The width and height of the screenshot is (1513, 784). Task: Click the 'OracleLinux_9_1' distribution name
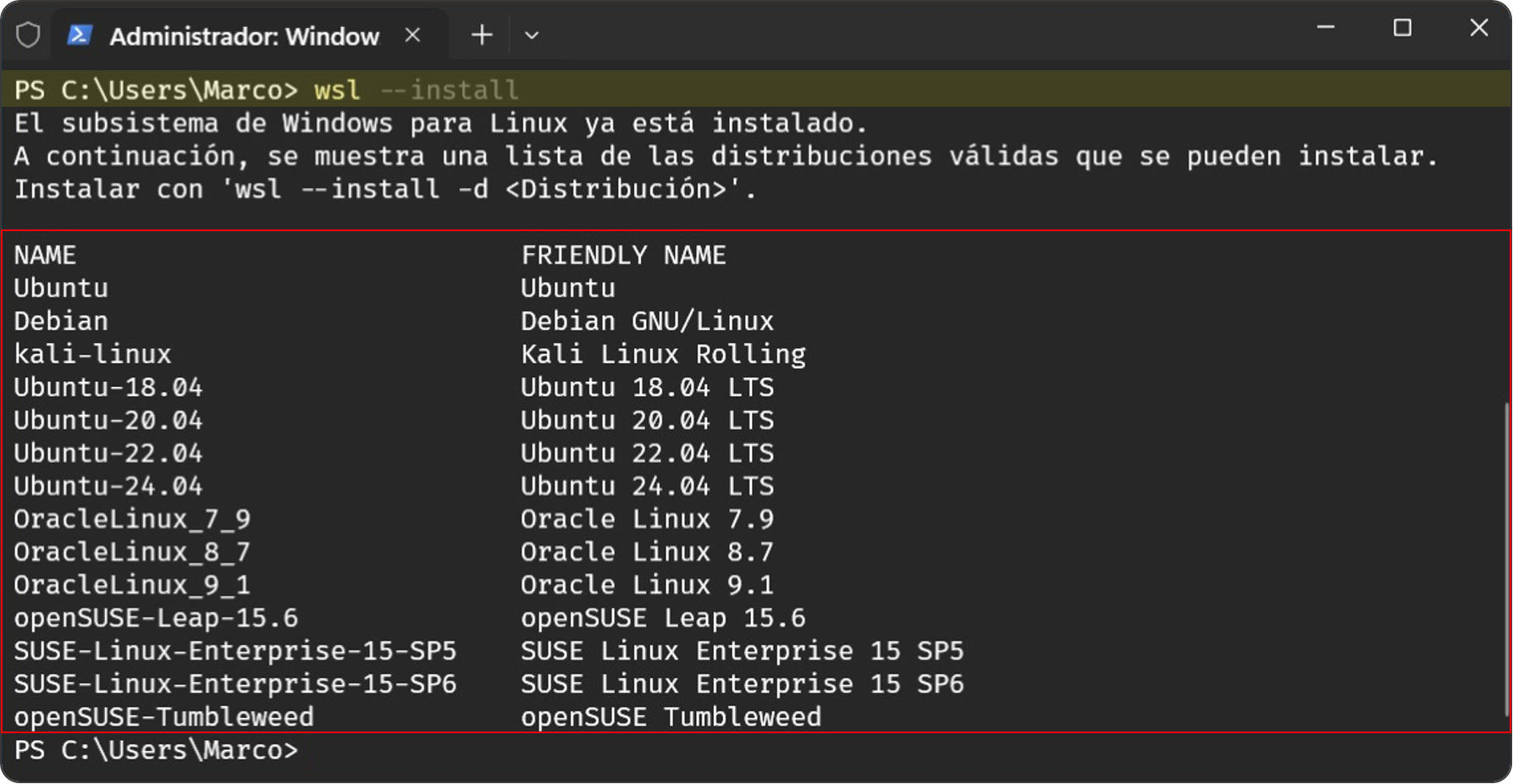(x=132, y=585)
